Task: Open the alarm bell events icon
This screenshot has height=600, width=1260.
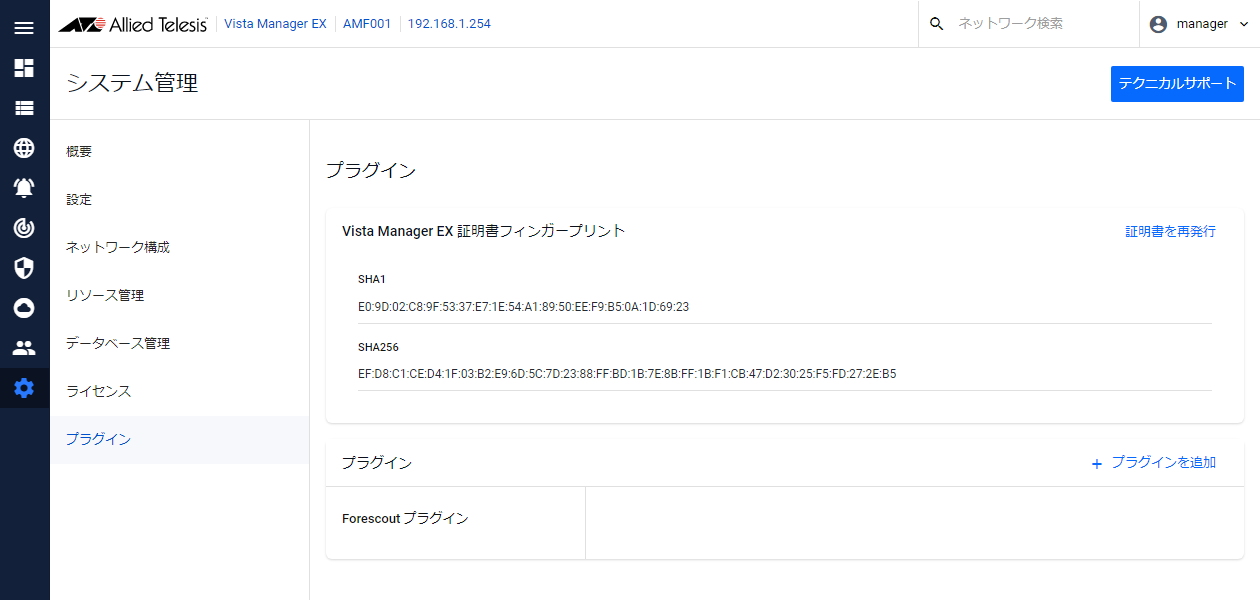Action: [x=24, y=188]
